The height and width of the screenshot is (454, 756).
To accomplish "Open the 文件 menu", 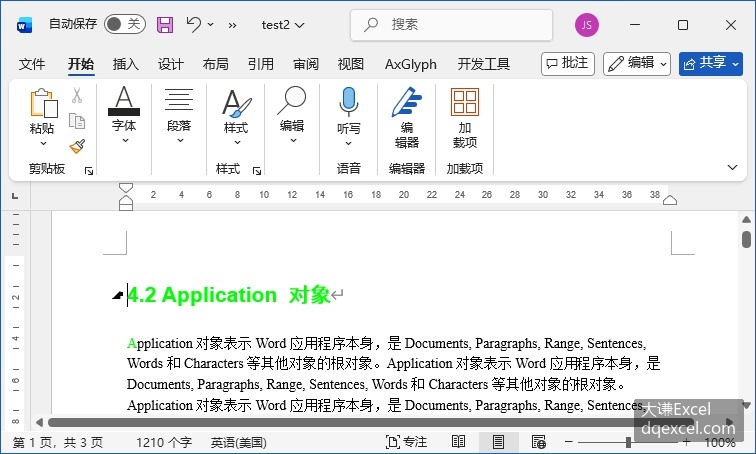I will (32, 64).
